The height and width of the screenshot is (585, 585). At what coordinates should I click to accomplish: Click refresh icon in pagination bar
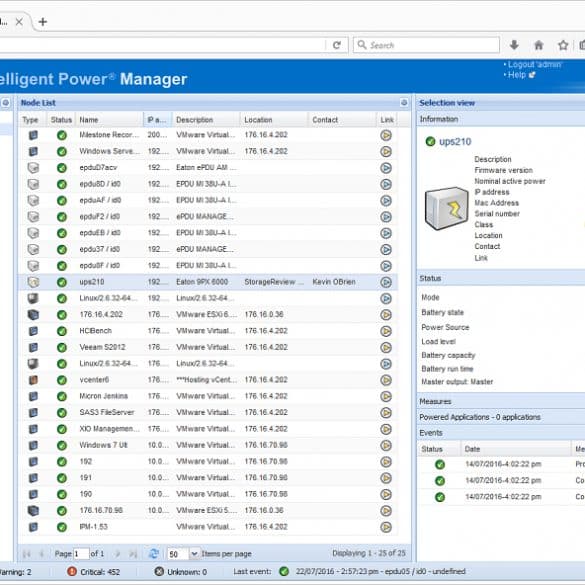pyautogui.click(x=154, y=554)
